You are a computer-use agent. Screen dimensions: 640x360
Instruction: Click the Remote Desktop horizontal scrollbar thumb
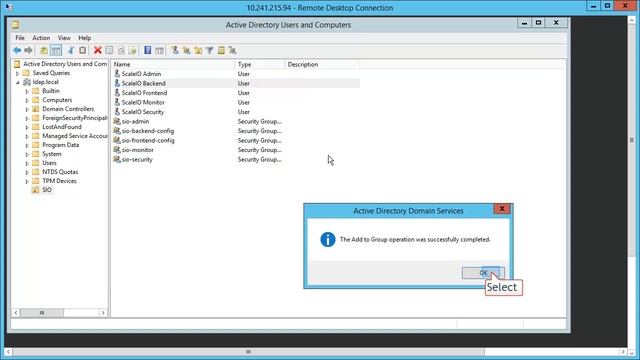pos(249,352)
